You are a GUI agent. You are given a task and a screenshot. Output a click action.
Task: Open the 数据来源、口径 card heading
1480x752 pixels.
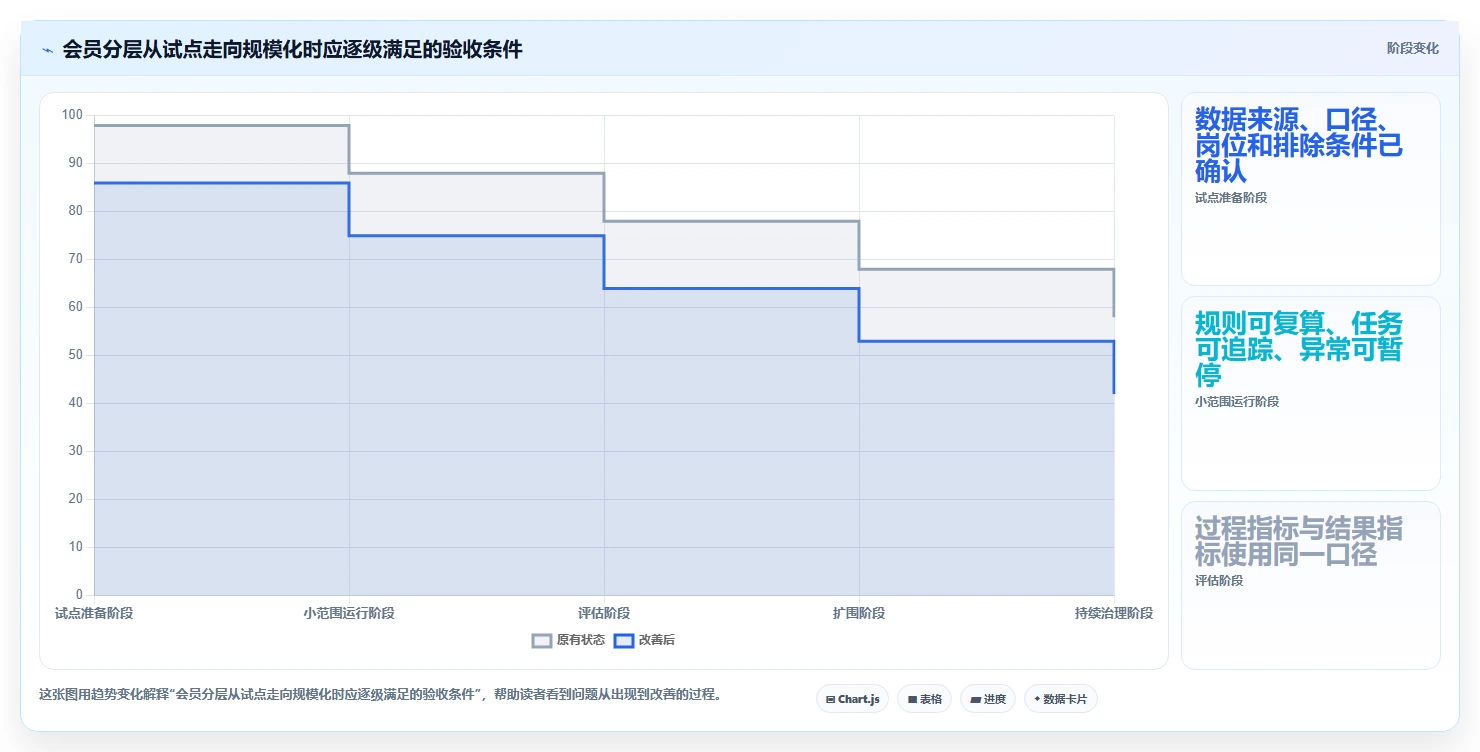pyautogui.click(x=1299, y=145)
